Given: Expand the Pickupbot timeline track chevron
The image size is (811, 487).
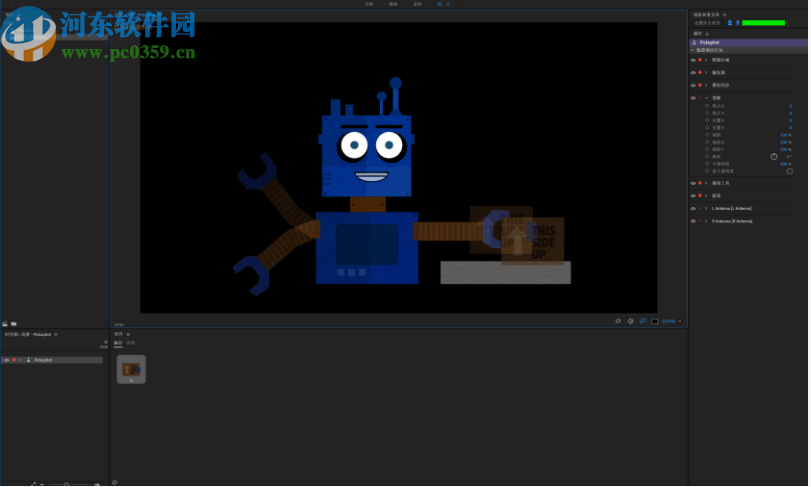Looking at the screenshot, I should click(x=21, y=360).
